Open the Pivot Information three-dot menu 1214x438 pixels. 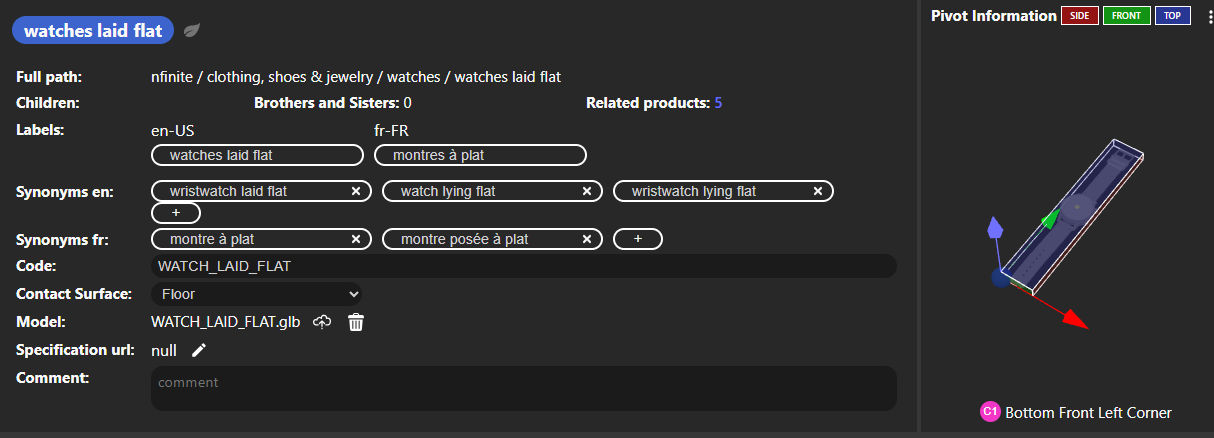point(1207,16)
